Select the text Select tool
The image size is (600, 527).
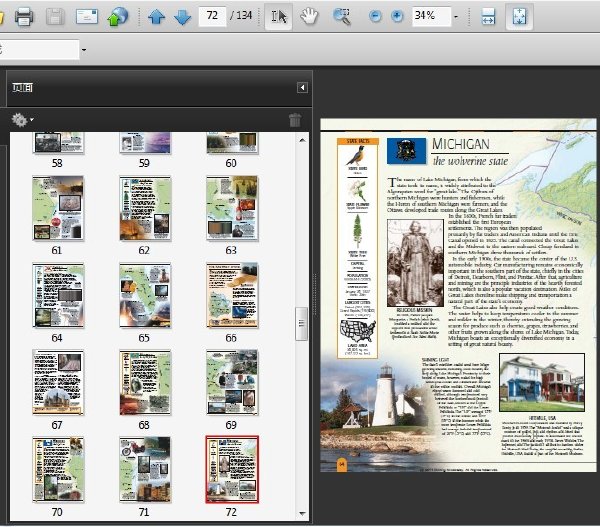pyautogui.click(x=279, y=16)
